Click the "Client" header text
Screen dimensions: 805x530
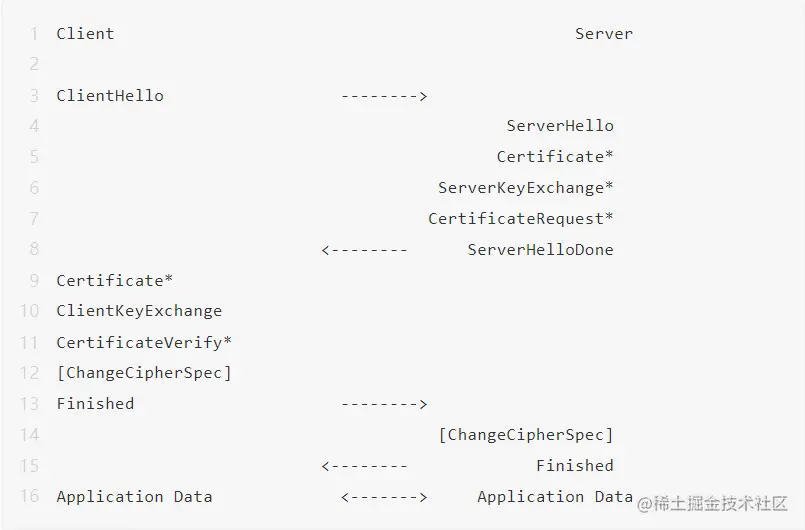85,34
